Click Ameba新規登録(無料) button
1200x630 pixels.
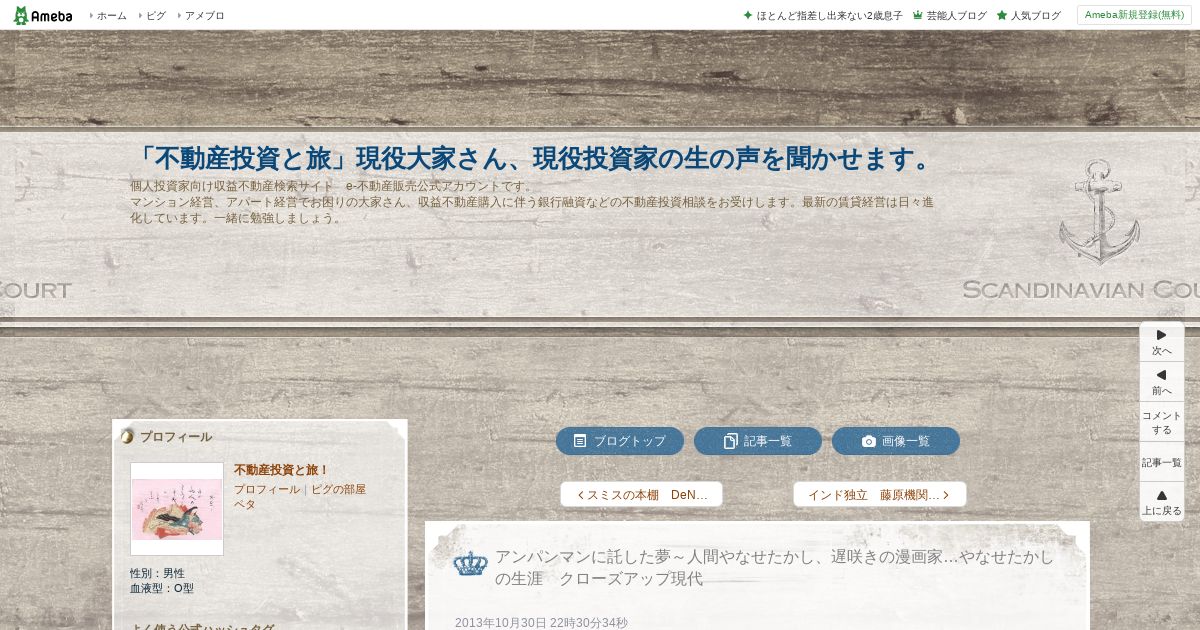point(1134,15)
